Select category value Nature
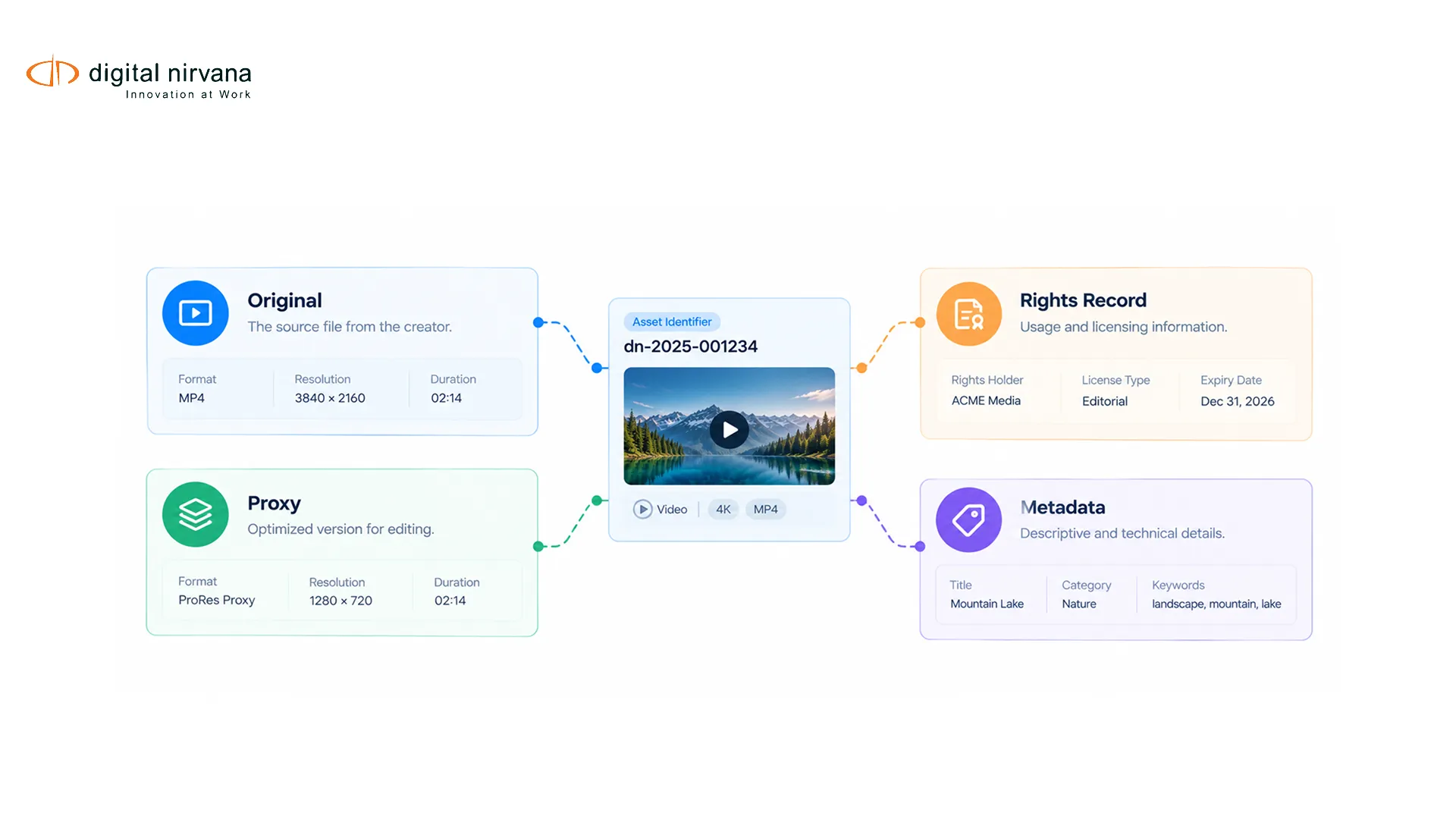 (x=1079, y=604)
